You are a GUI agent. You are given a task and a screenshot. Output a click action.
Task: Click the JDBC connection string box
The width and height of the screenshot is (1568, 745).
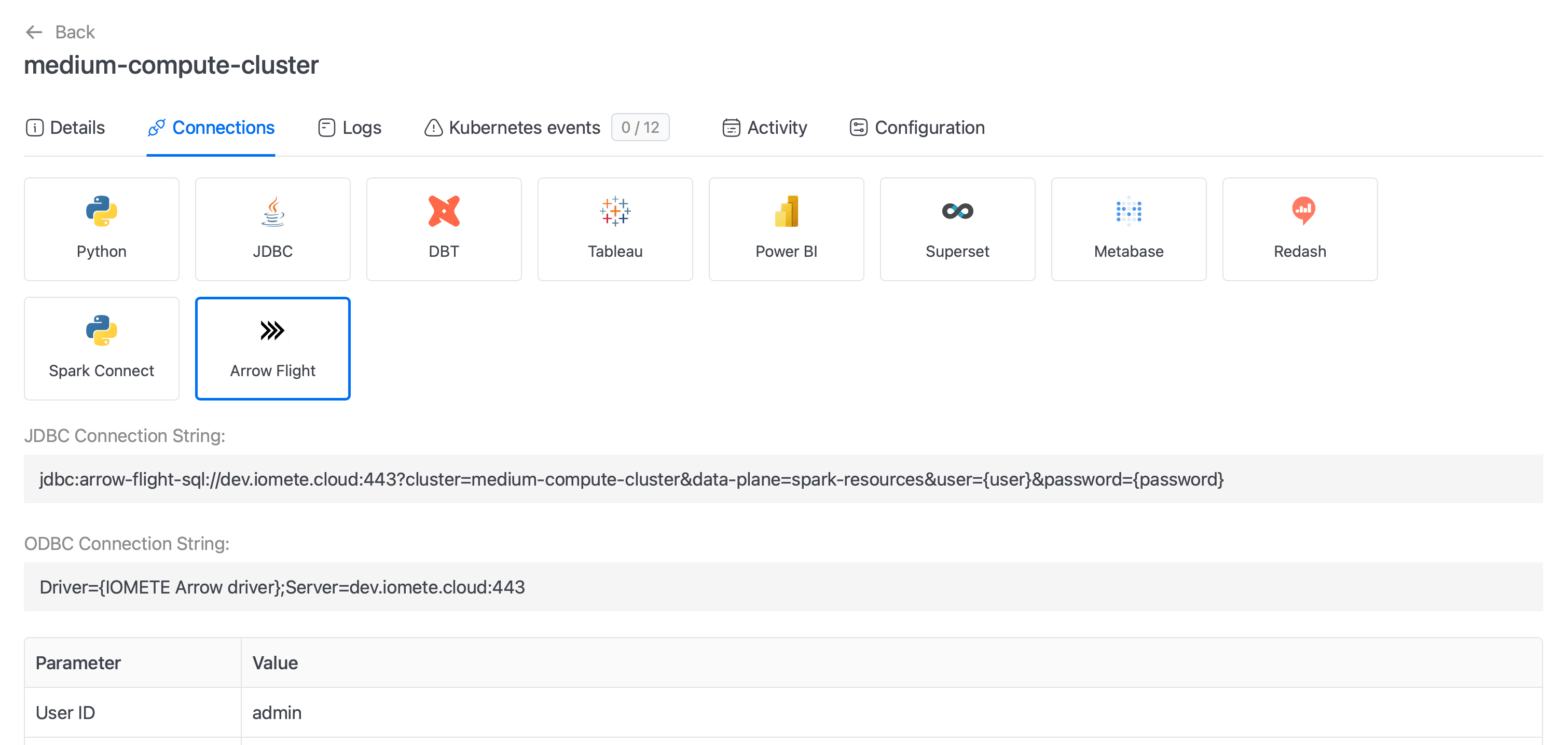[783, 479]
